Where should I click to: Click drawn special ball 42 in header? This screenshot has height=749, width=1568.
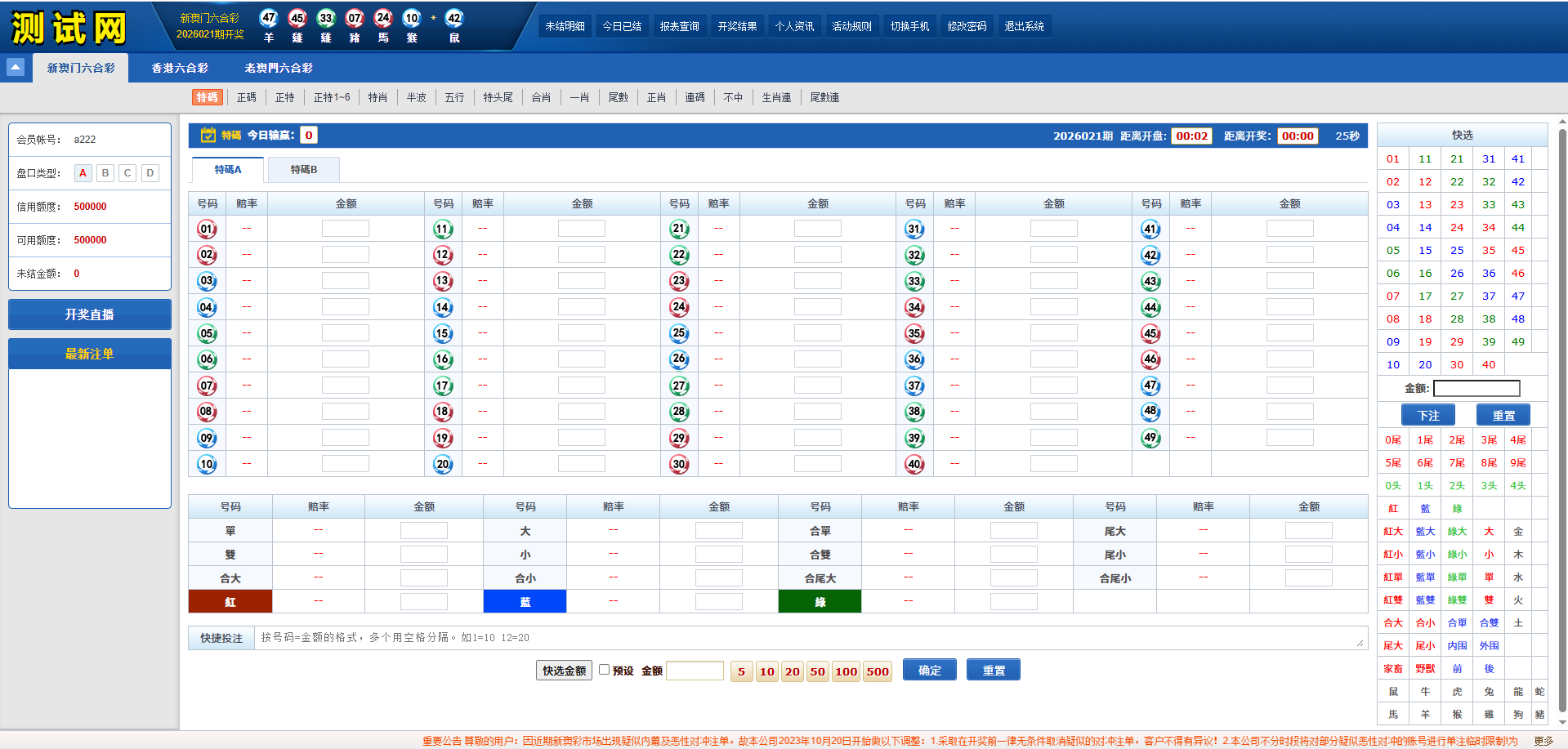tap(454, 18)
